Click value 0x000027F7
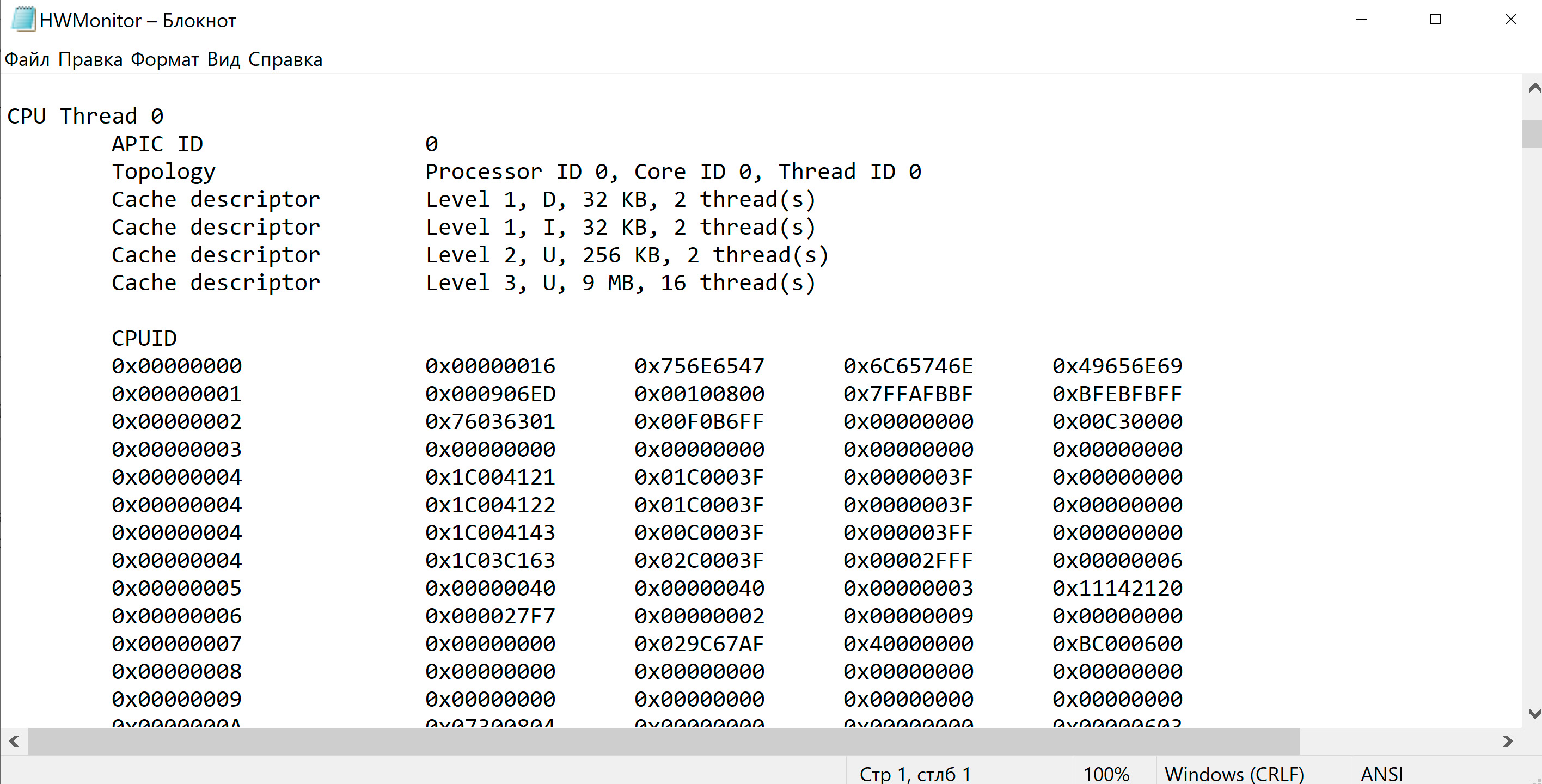The height and width of the screenshot is (784, 1542). (490, 616)
